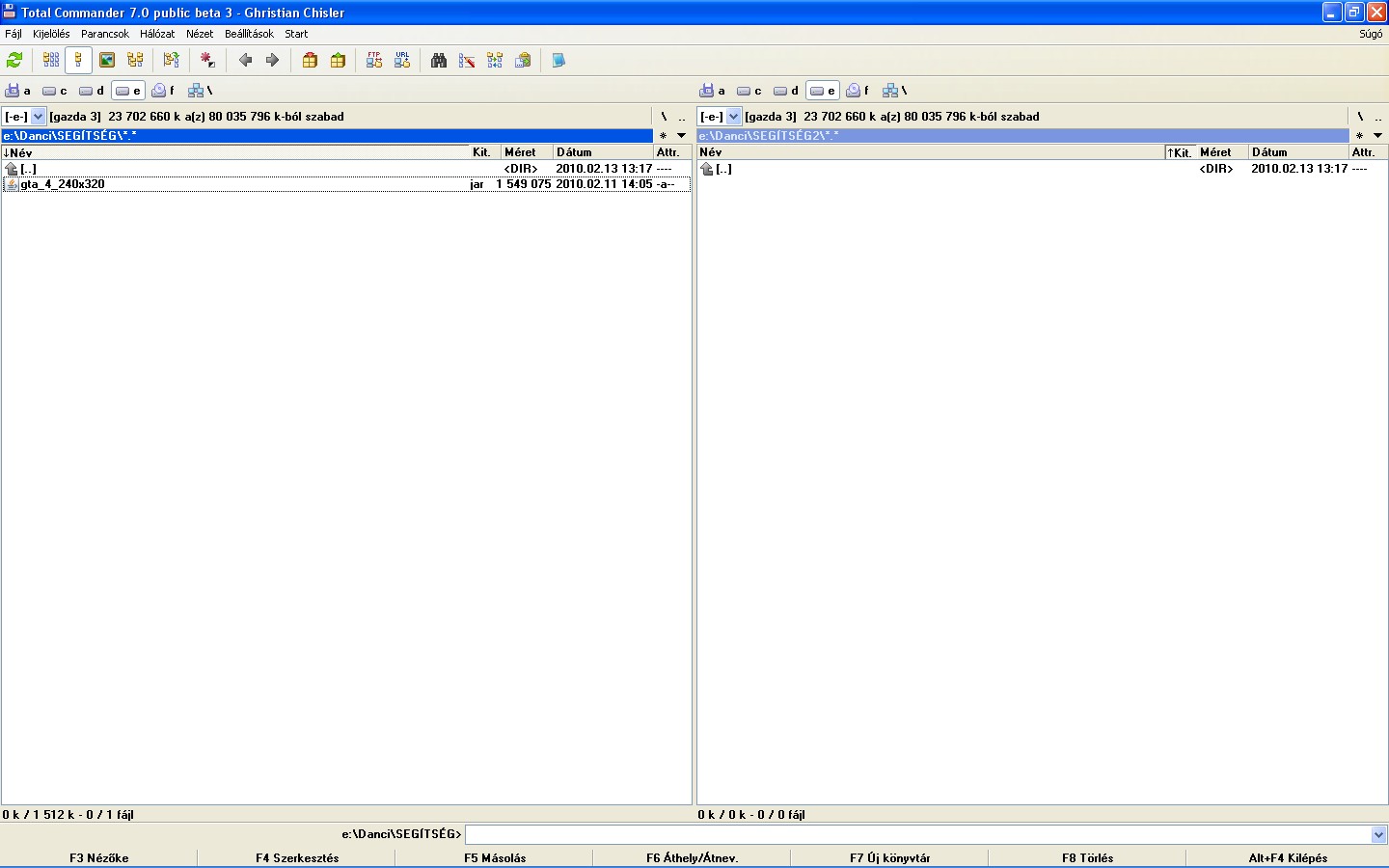Go forward with the right arrow icon
The width and height of the screenshot is (1389, 868).
pos(272,60)
